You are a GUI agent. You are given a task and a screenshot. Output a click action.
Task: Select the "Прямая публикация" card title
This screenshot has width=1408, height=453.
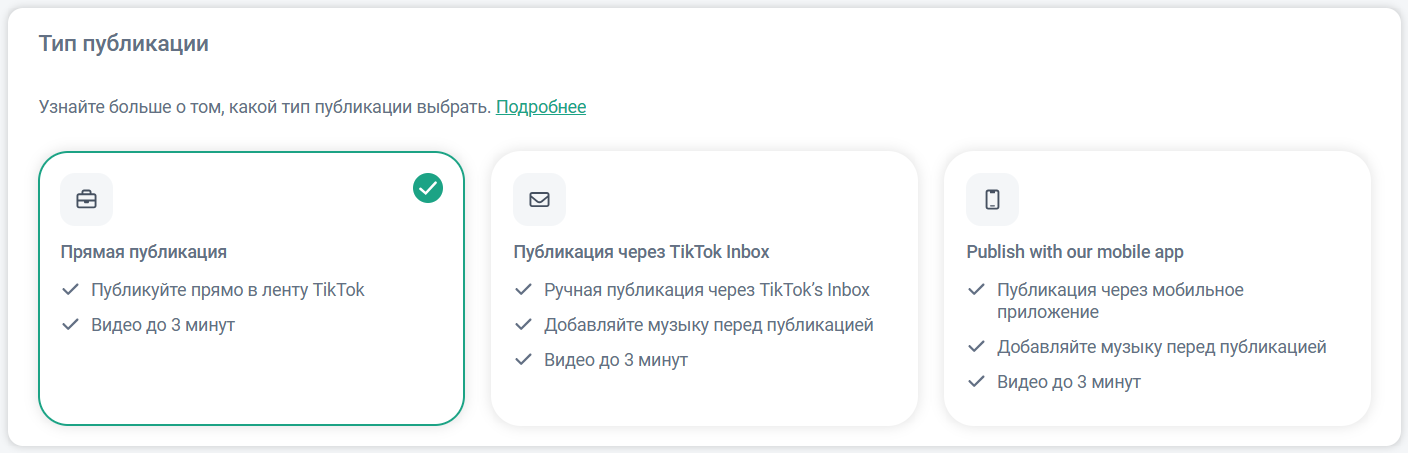(x=144, y=252)
